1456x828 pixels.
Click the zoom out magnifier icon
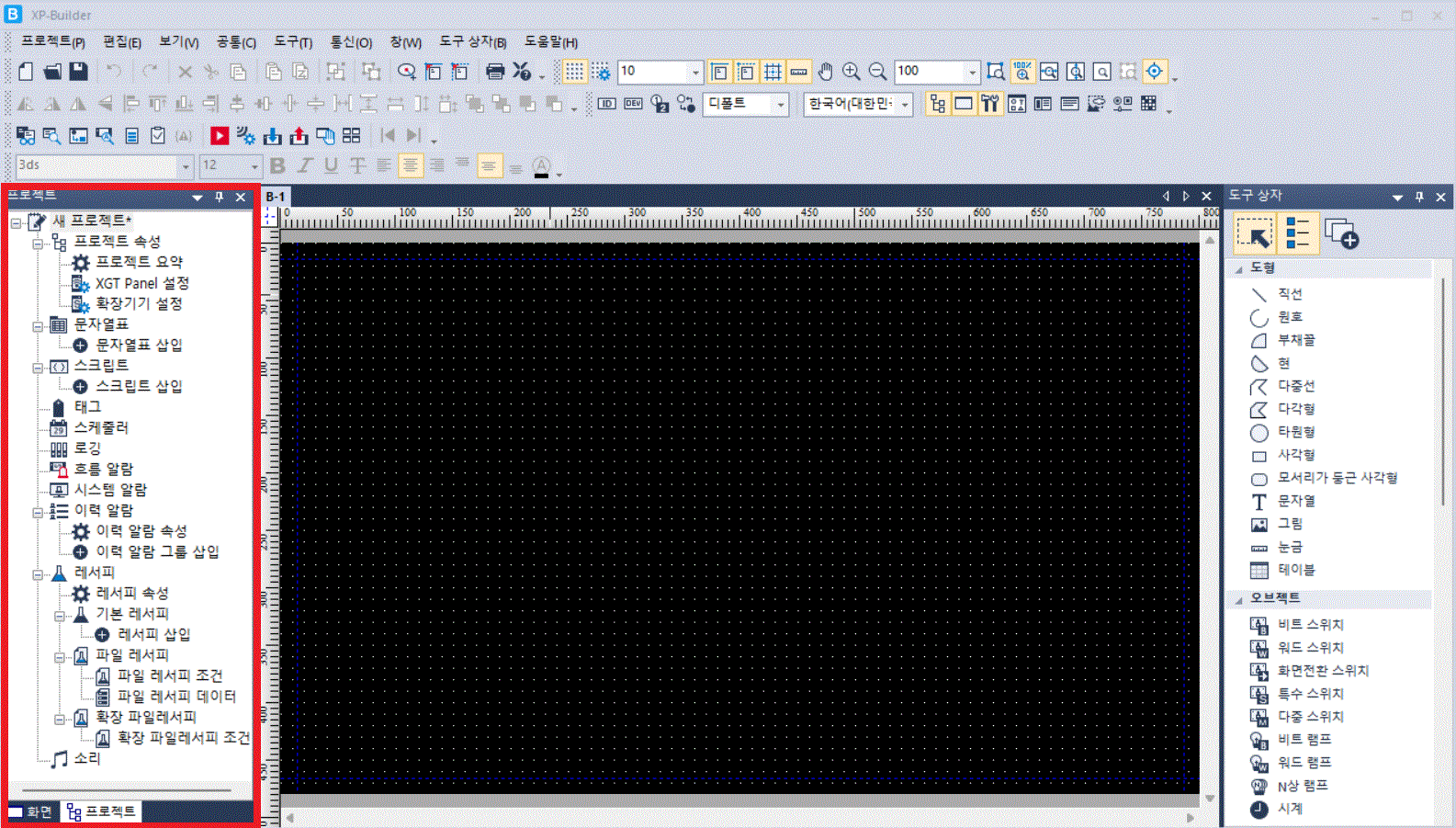click(x=878, y=72)
